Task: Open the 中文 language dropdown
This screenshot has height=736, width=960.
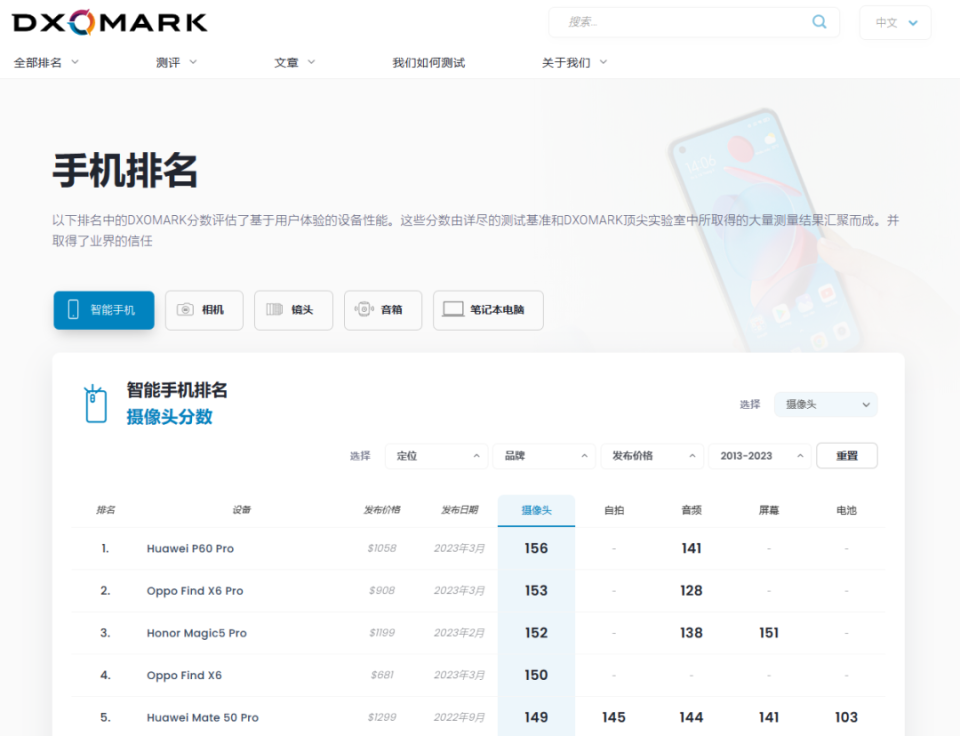Action: coord(894,21)
